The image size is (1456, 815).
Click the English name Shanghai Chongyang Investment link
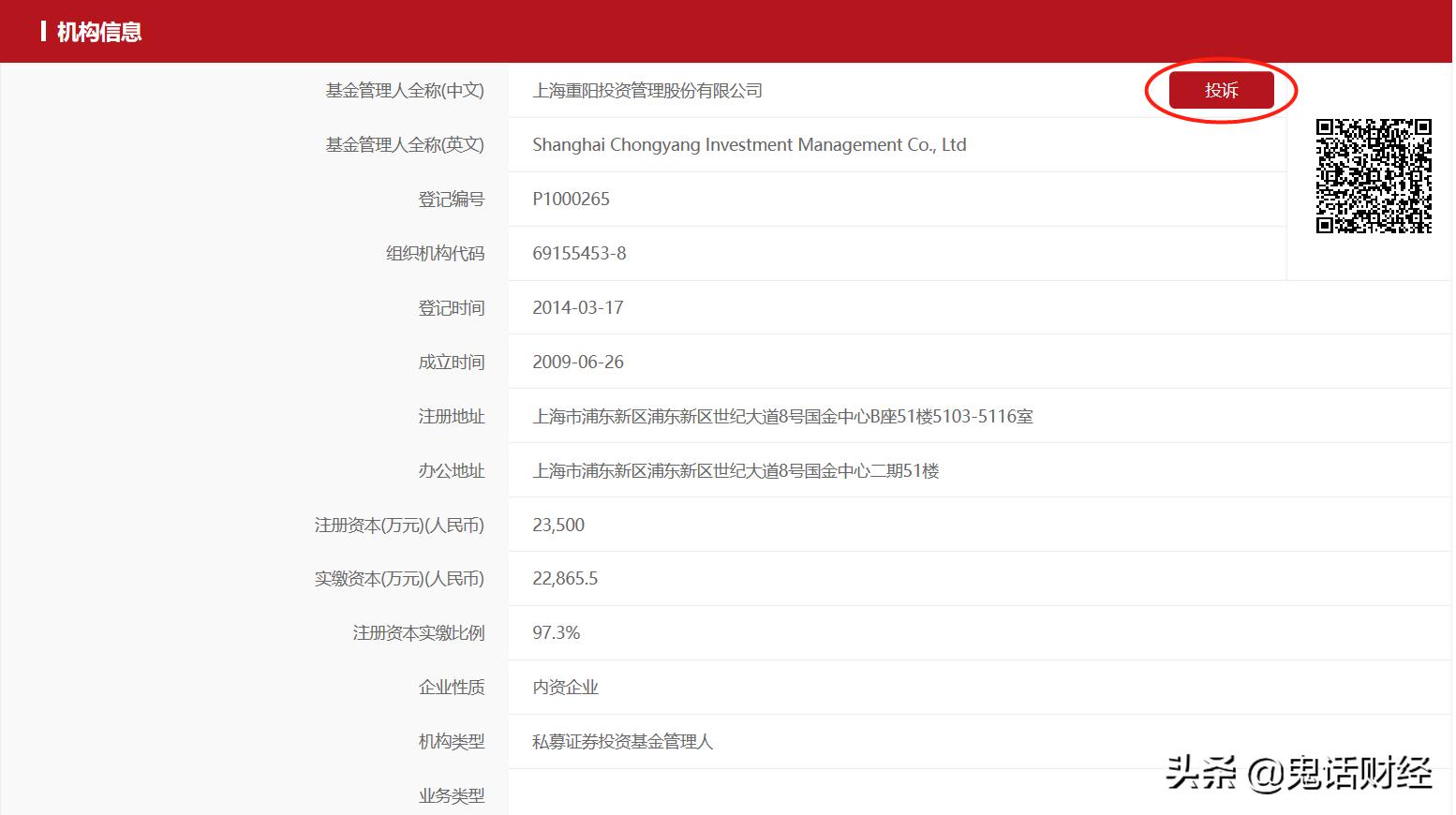point(749,144)
